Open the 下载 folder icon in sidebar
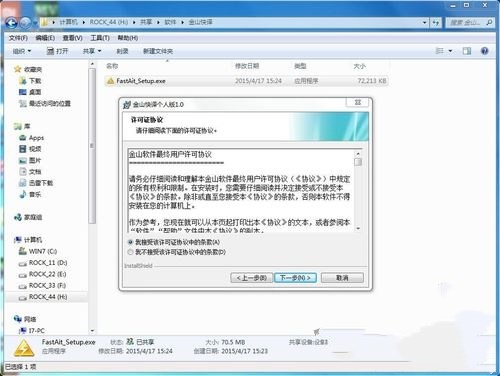500x376 pixels. [23, 80]
